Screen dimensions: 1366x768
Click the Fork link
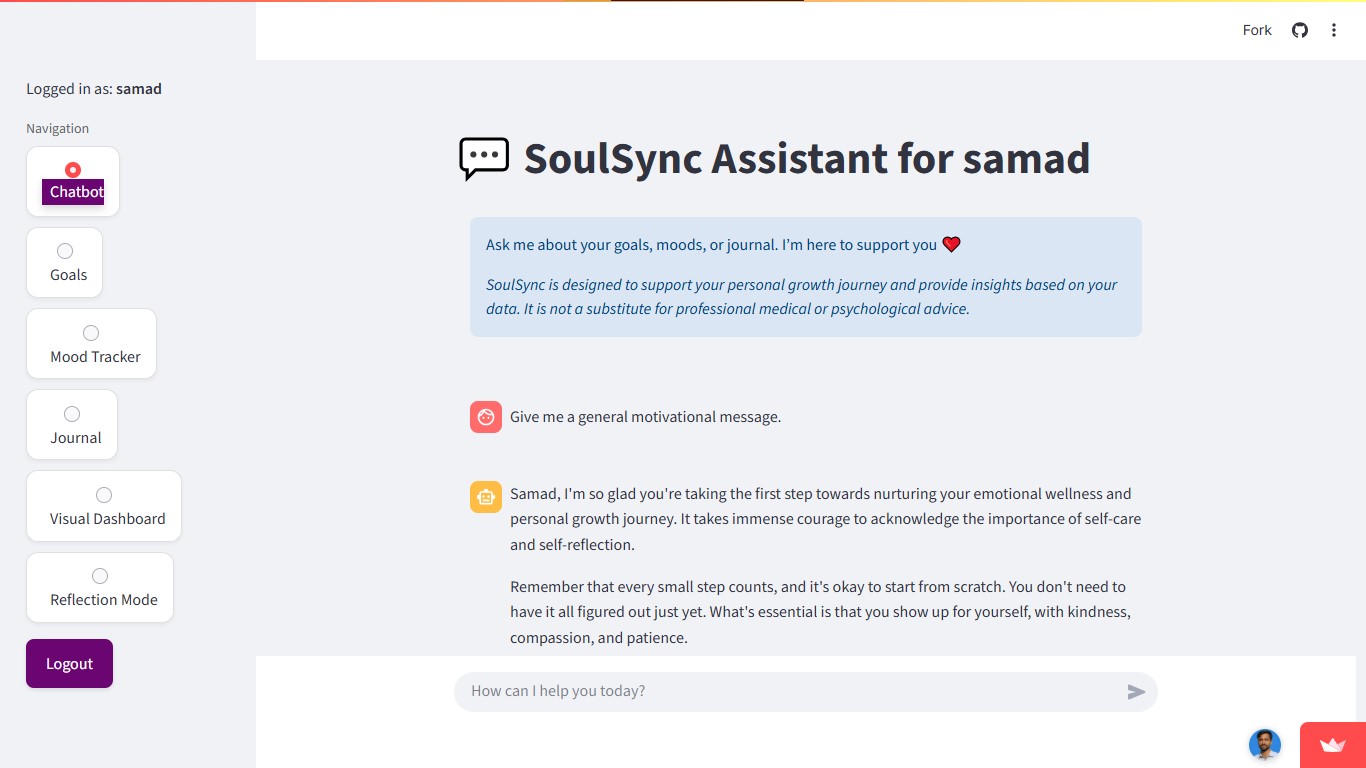[x=1257, y=30]
